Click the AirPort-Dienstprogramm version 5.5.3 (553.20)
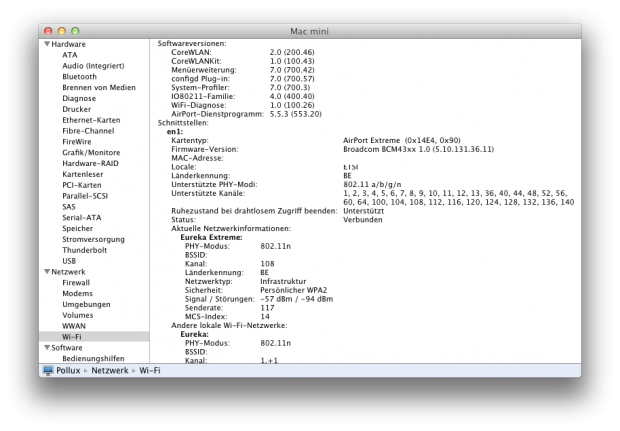 (296, 114)
